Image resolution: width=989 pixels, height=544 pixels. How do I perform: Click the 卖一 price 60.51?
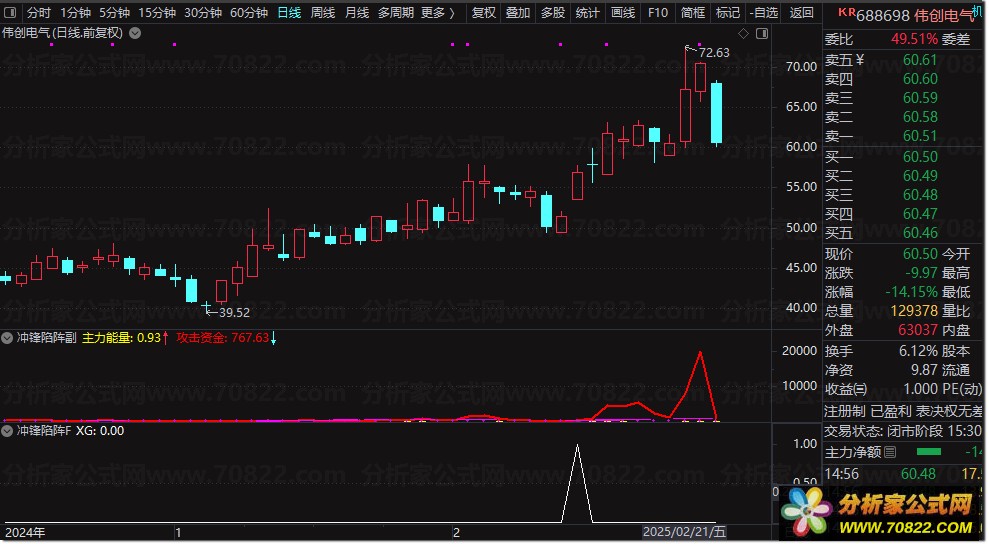[x=920, y=136]
